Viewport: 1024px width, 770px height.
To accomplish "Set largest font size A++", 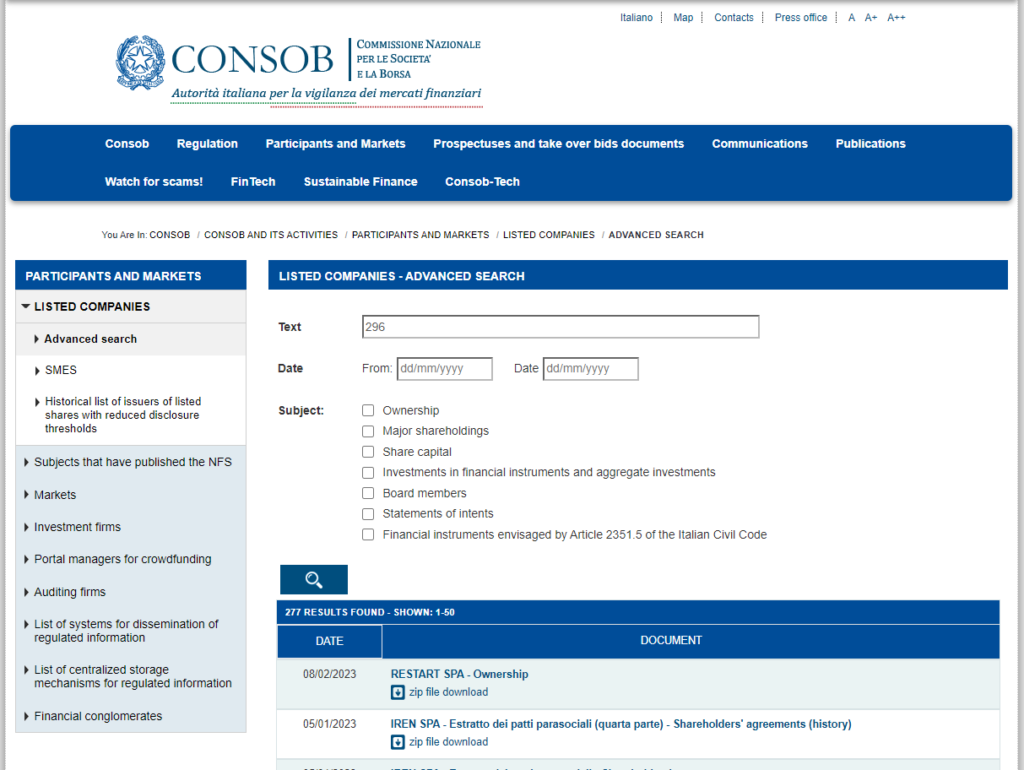I will click(x=896, y=18).
